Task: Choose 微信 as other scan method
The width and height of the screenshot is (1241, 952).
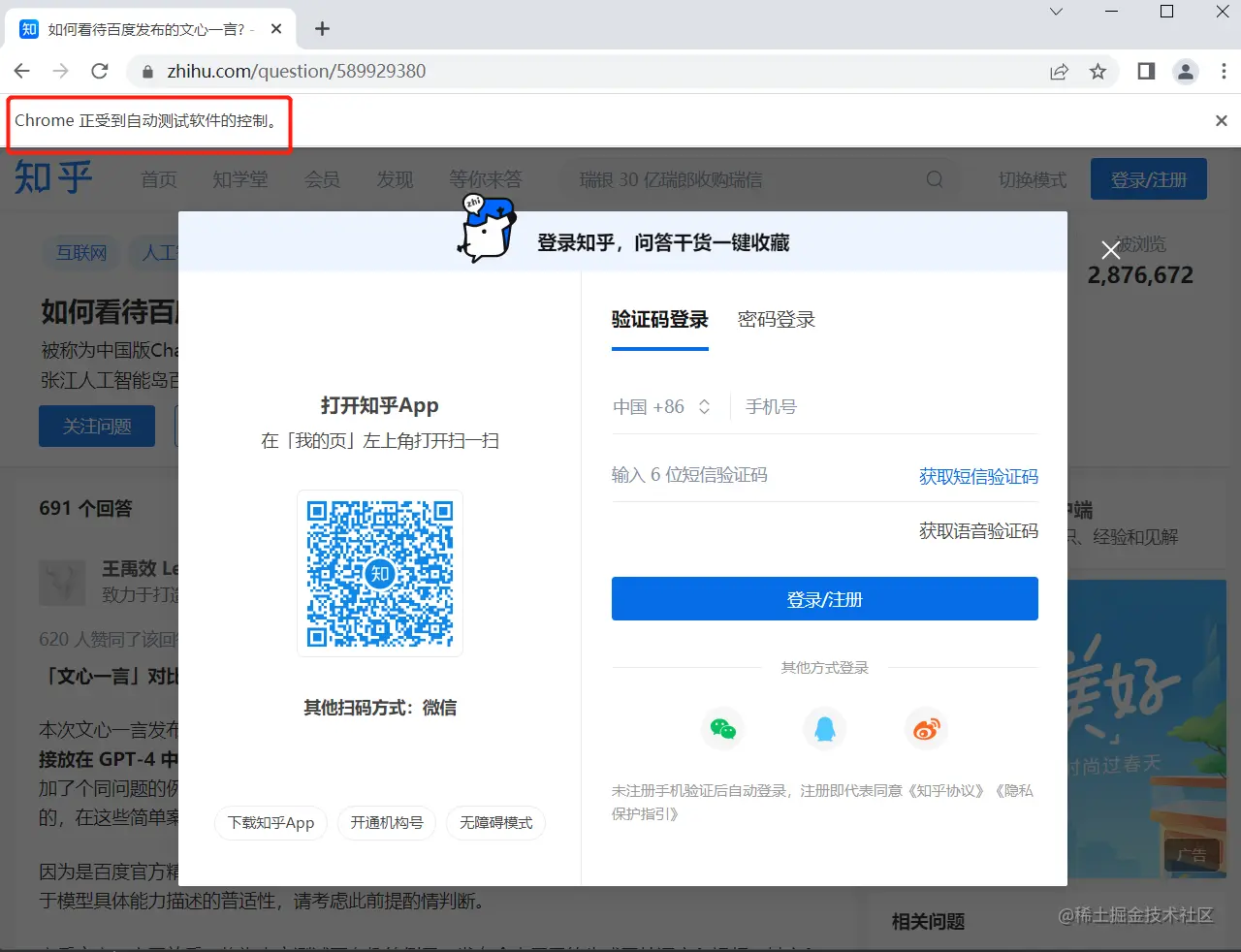Action: 439,708
